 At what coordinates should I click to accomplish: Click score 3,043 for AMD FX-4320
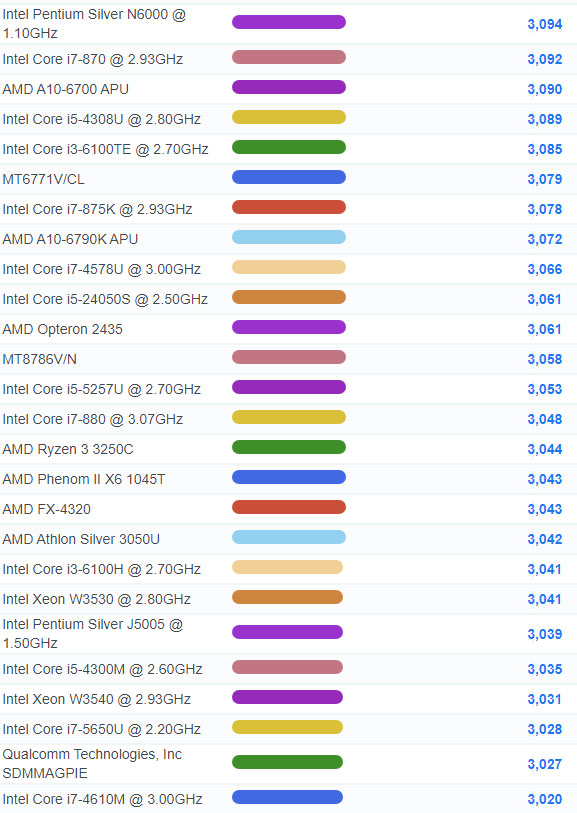pos(545,509)
